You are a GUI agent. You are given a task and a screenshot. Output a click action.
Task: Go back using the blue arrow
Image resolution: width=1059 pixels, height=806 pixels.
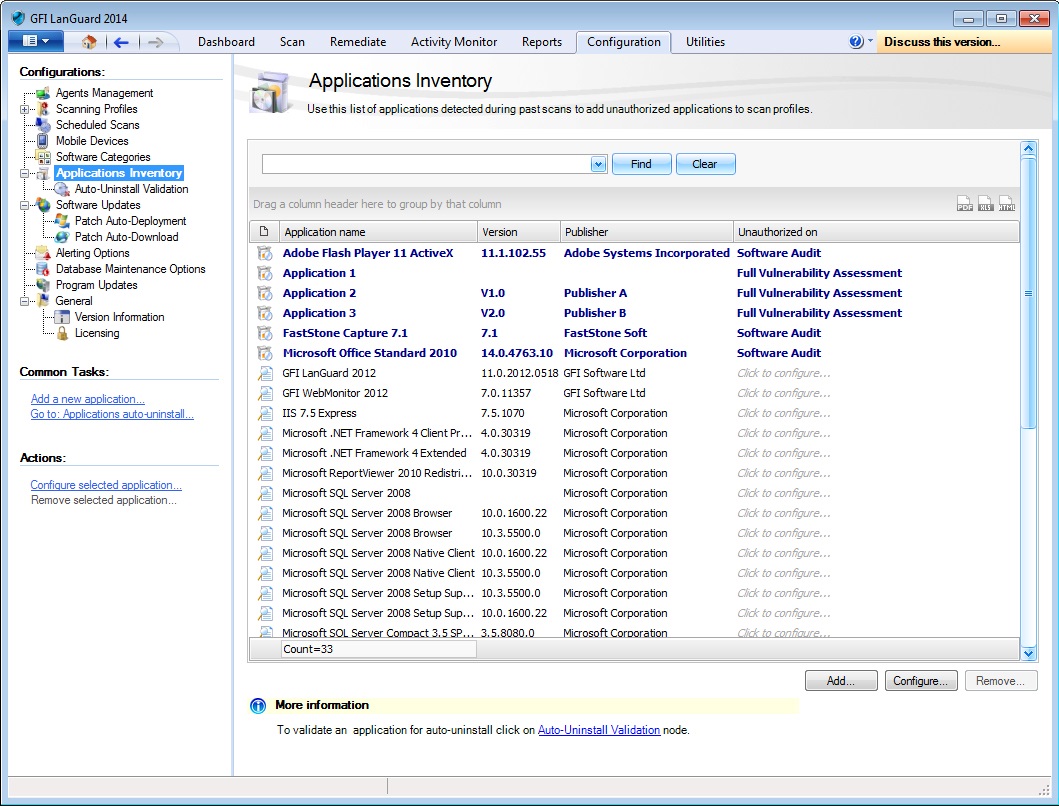pyautogui.click(x=121, y=43)
